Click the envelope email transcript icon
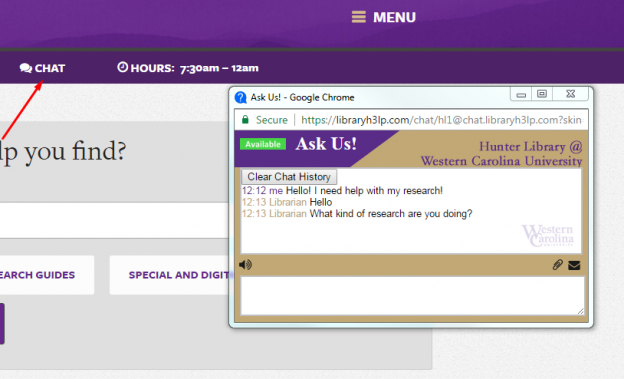The width and height of the screenshot is (624, 379). coord(574,265)
